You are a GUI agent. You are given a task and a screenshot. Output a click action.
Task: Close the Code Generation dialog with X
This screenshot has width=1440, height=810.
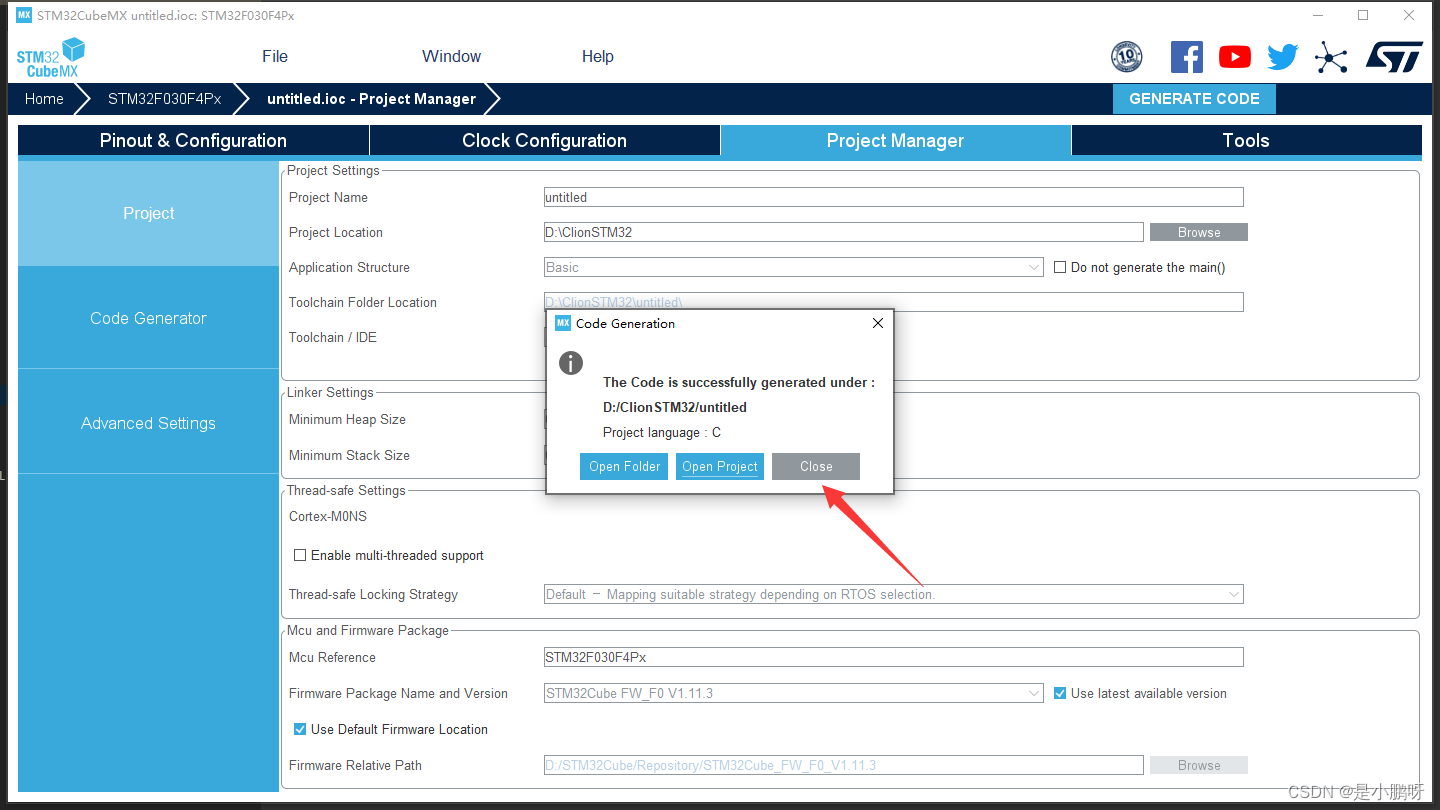point(878,323)
